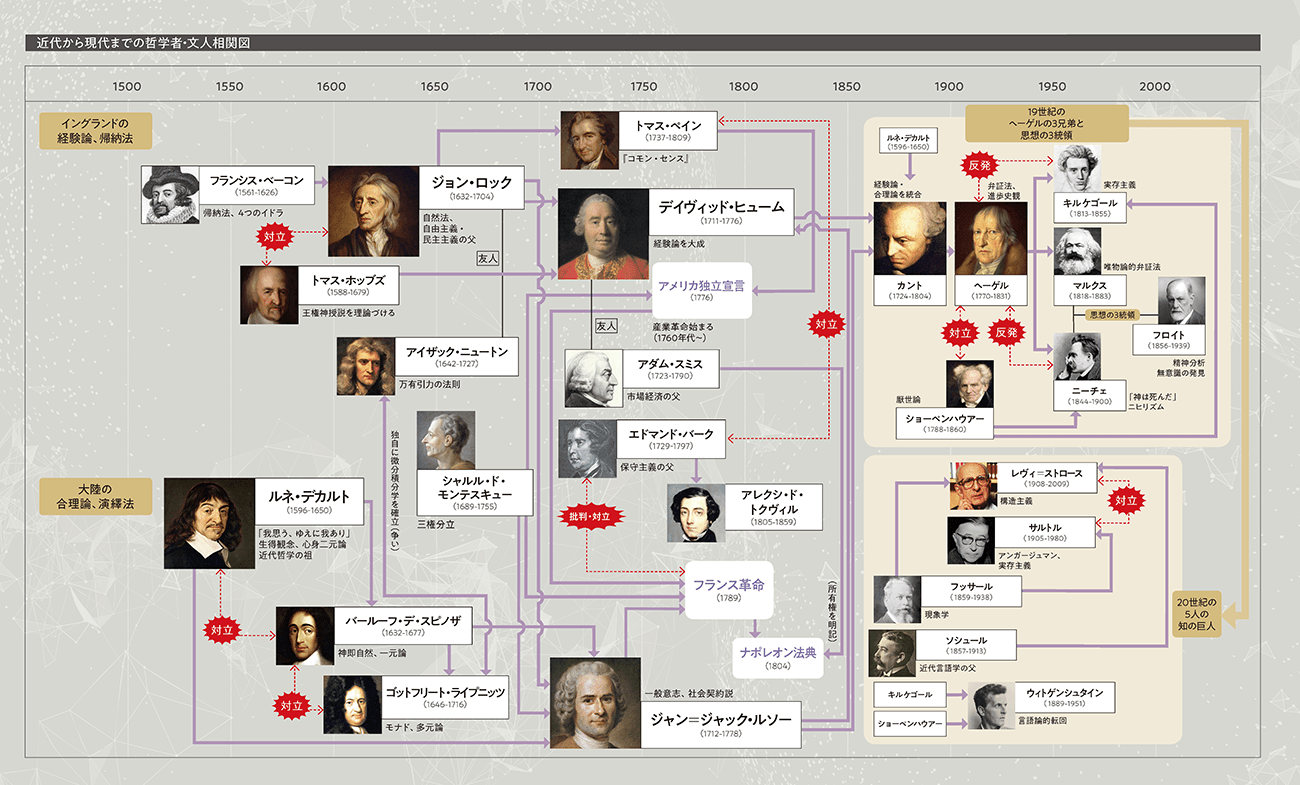Click the デイヴィッド・ヒューム name label
Image resolution: width=1300 pixels, height=785 pixels.
click(721, 212)
